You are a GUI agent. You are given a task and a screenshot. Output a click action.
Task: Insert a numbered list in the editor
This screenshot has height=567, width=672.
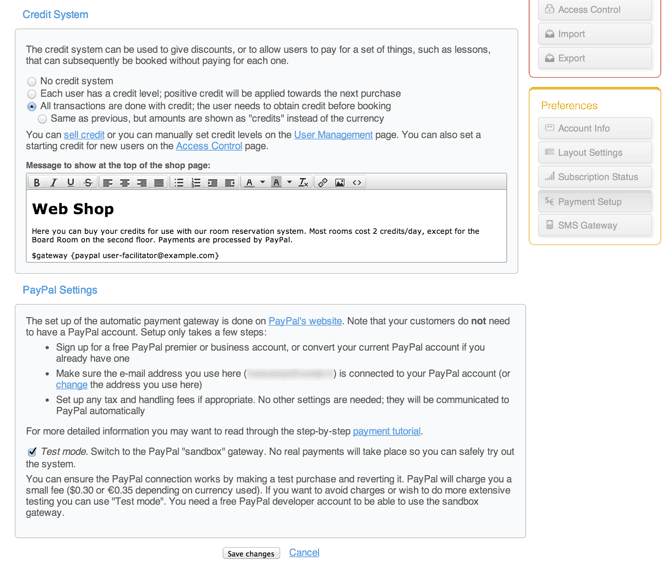[x=196, y=183]
